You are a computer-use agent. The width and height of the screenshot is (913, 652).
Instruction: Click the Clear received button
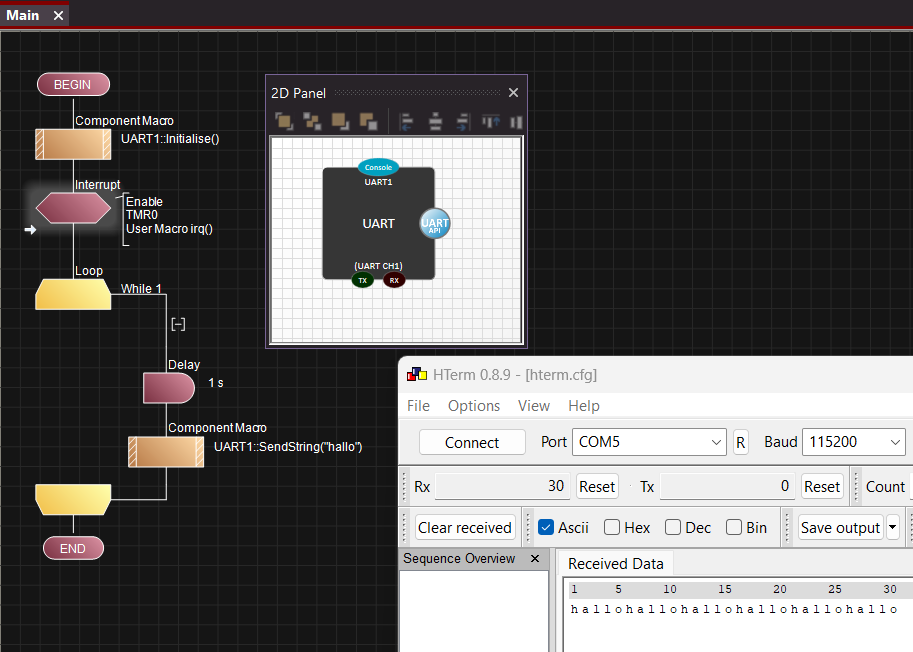pos(465,527)
